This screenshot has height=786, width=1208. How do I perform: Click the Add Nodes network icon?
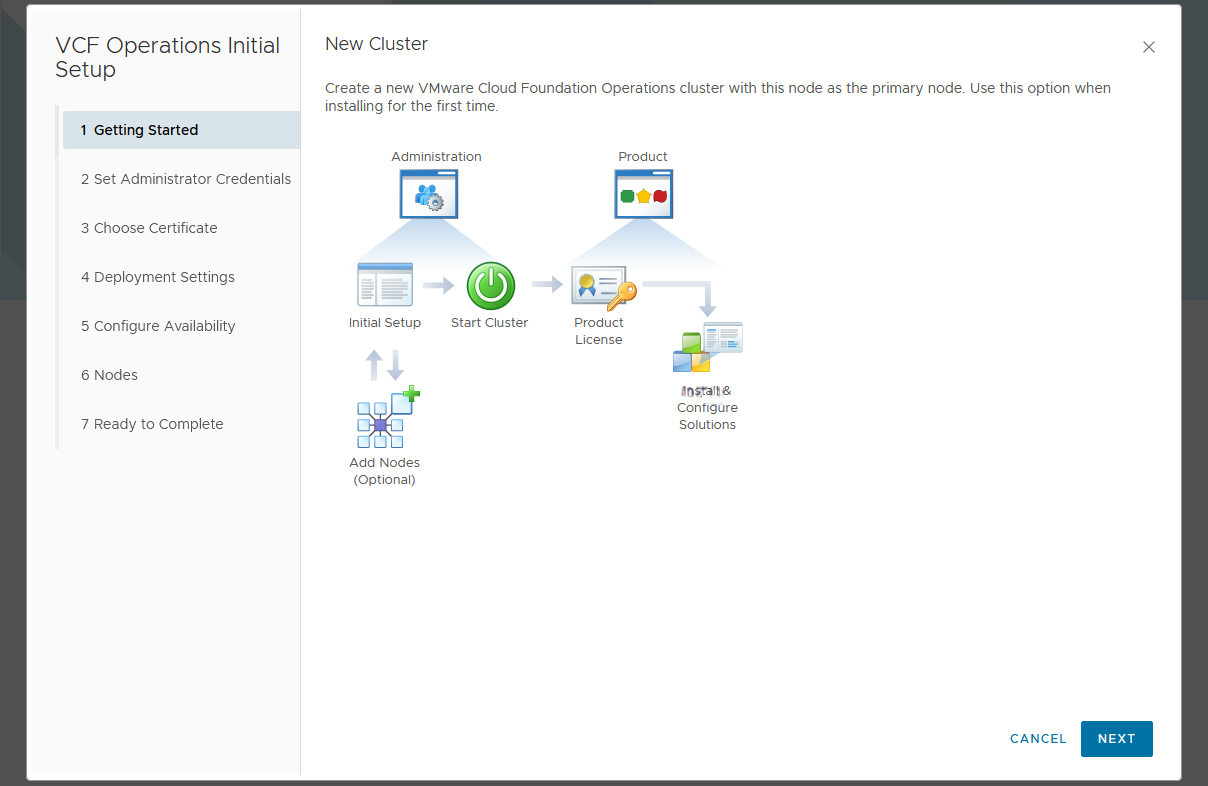pos(387,418)
